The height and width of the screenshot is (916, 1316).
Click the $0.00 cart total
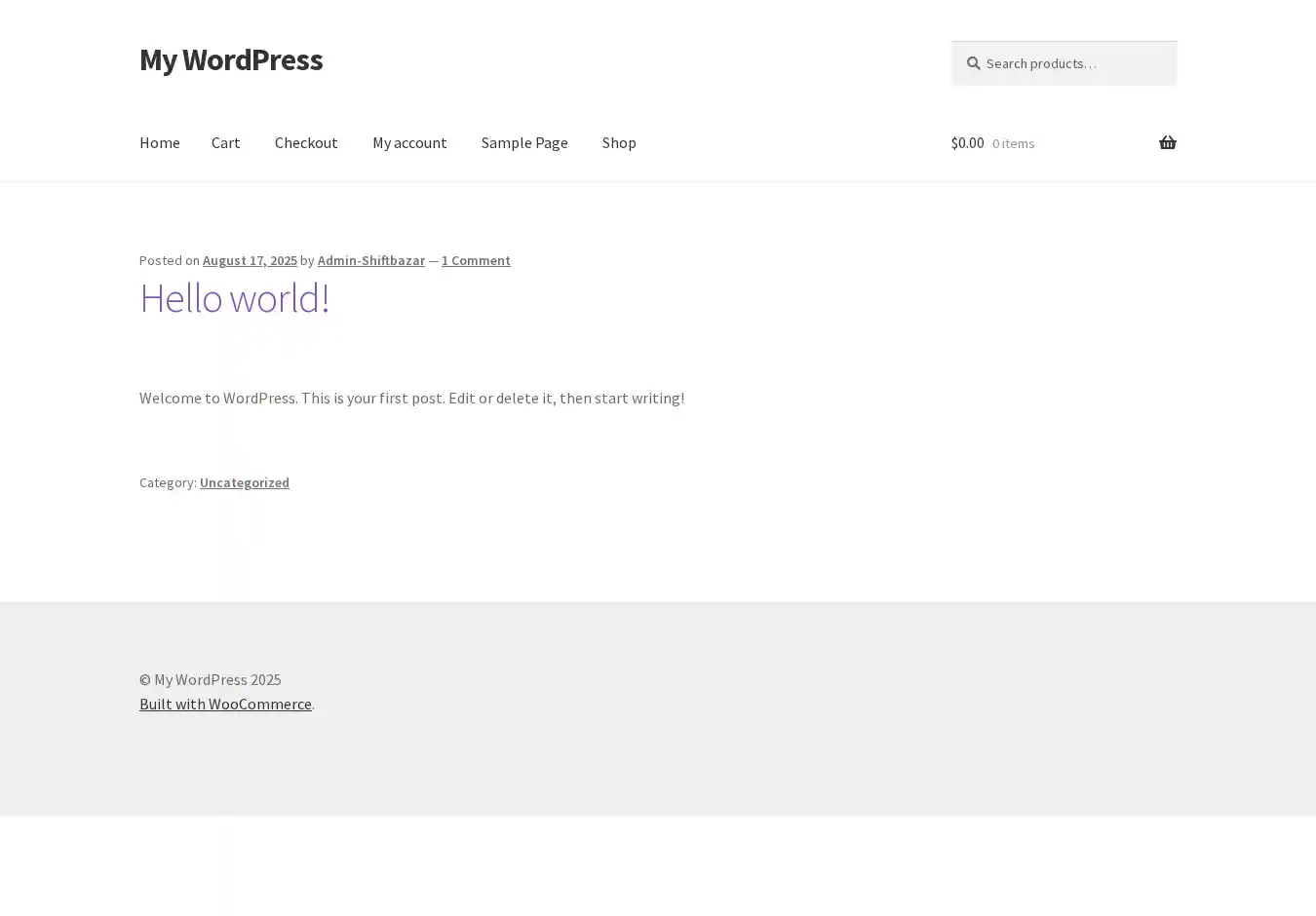[967, 142]
